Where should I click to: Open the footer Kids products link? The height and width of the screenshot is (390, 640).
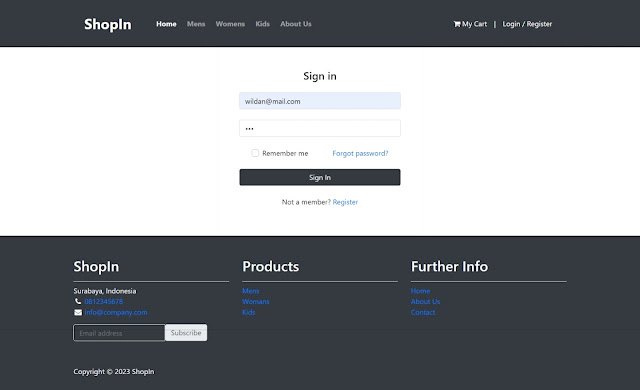click(249, 312)
